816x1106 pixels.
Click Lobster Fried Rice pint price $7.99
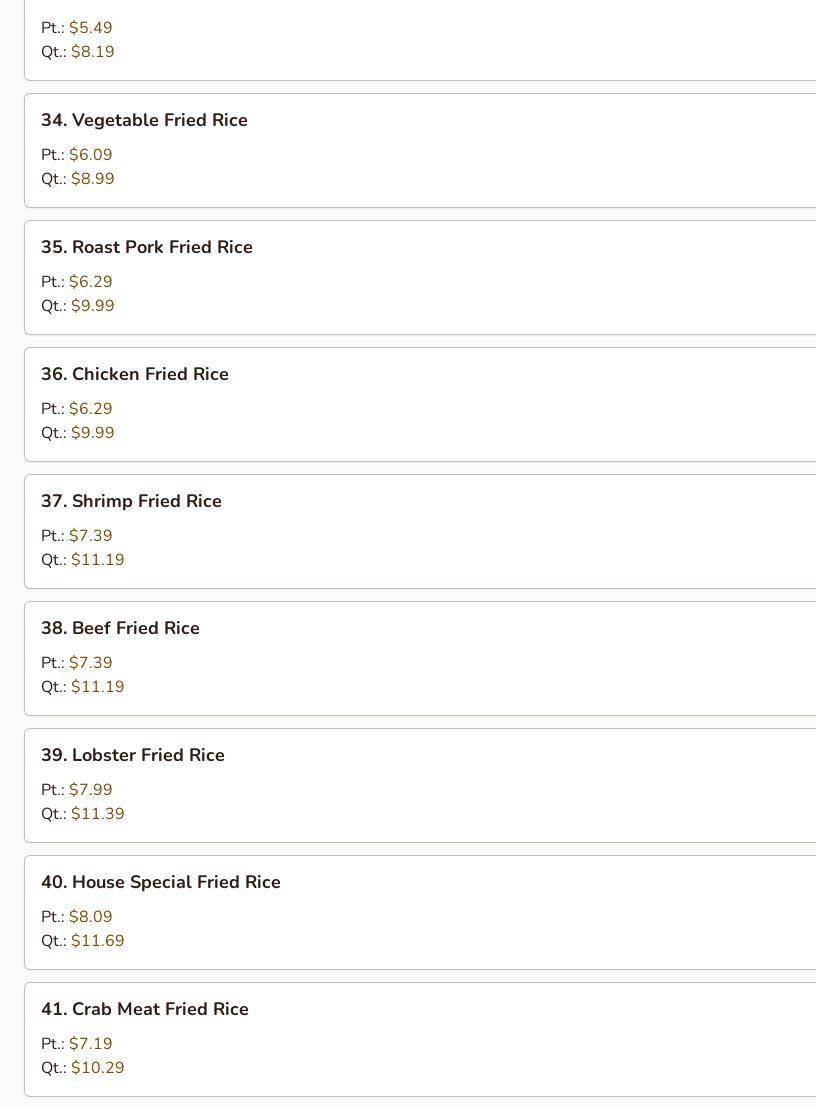[91, 790]
